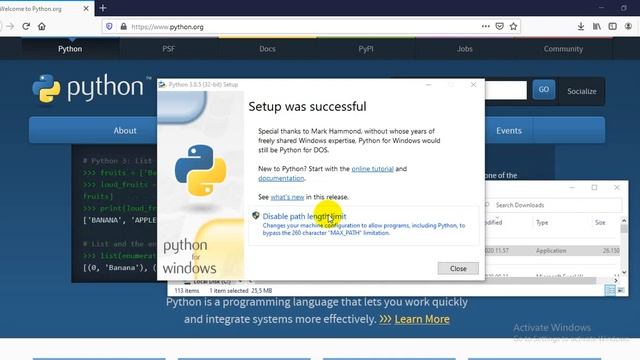Toggle the Firefox sidebar icon
The width and height of the screenshot is (640, 360).
pos(613,27)
